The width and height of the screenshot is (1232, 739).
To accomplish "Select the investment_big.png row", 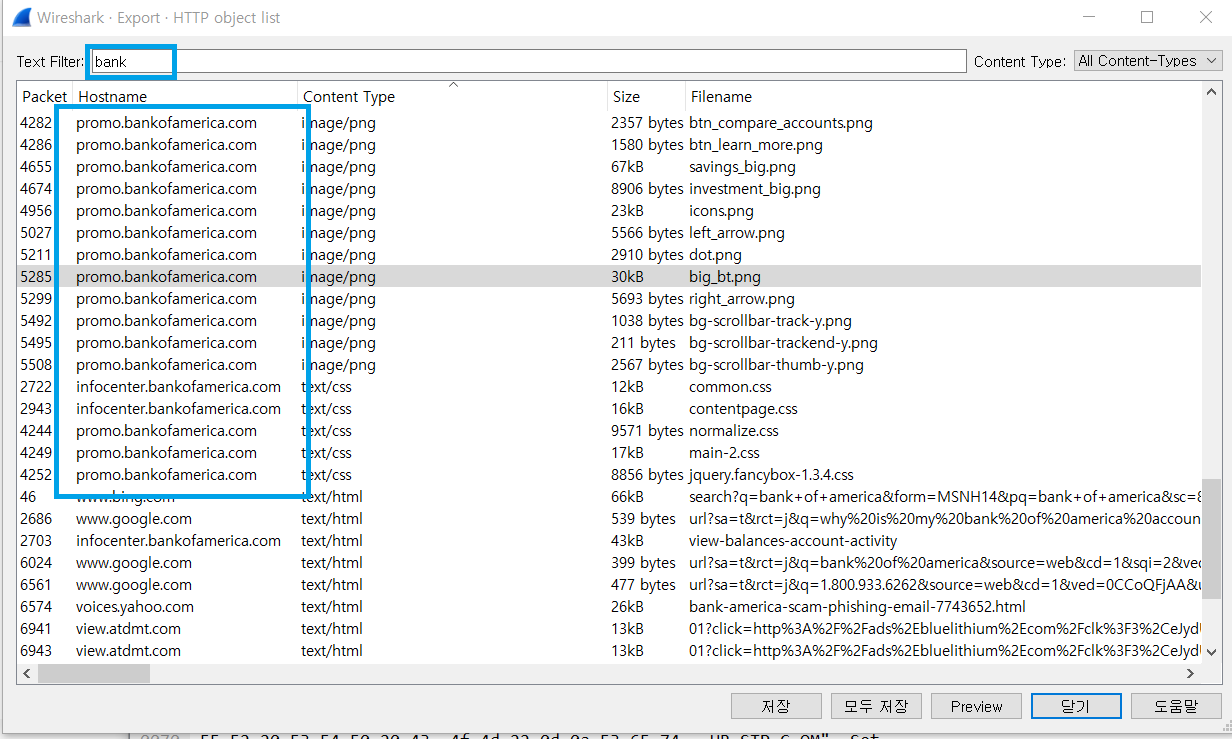I will tap(610, 189).
